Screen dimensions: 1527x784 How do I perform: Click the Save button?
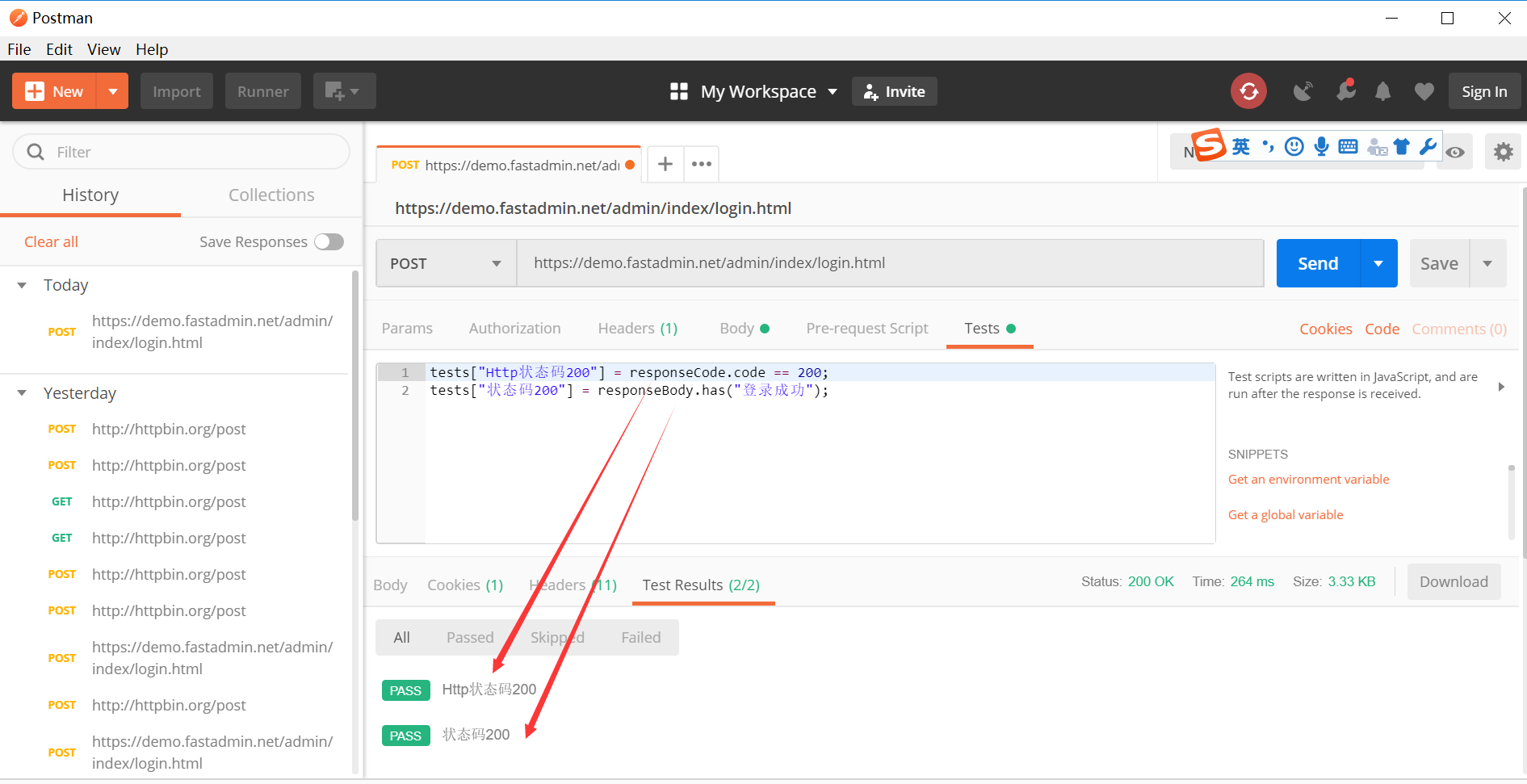1439,263
